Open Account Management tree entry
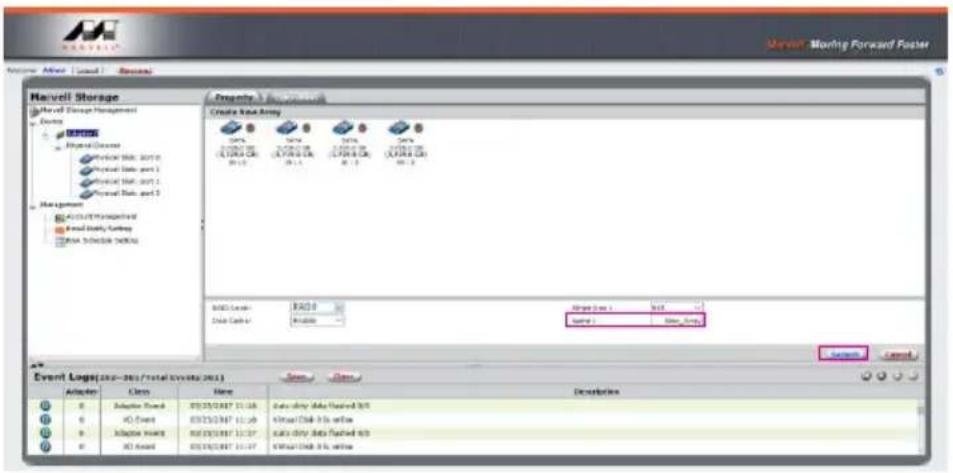 click(101, 217)
